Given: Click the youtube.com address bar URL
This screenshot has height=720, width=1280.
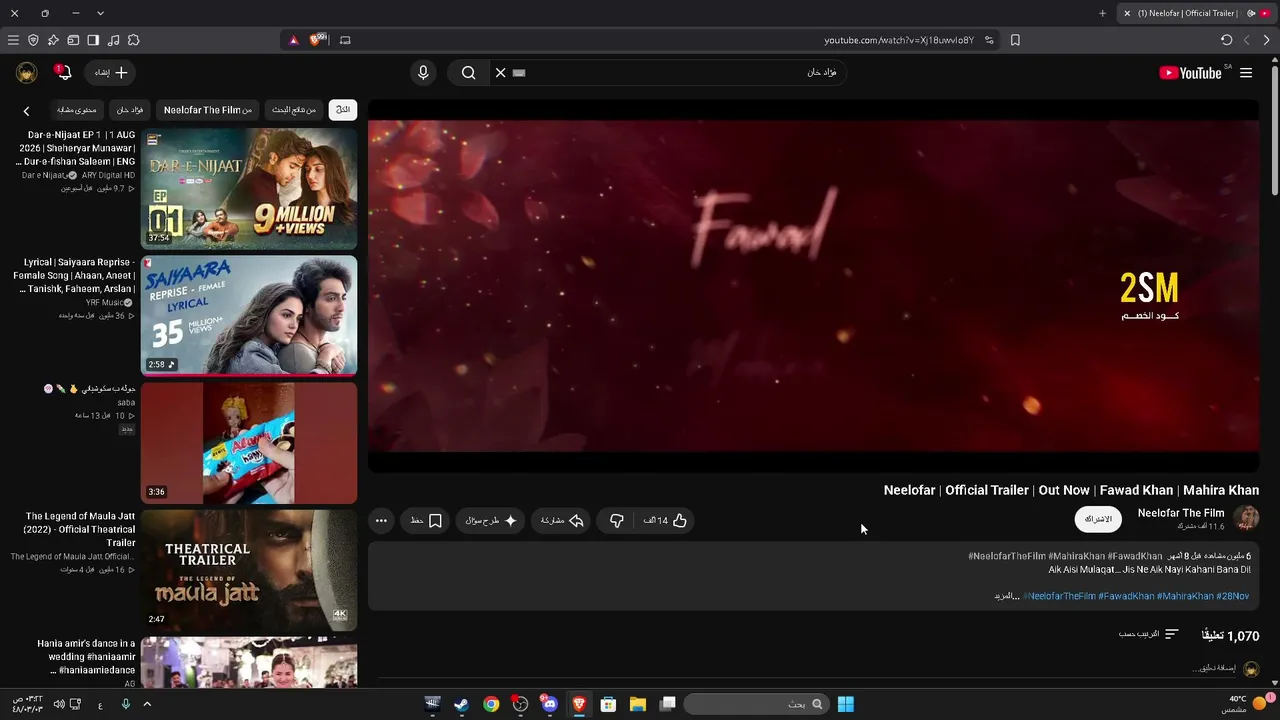Looking at the screenshot, I should click(x=898, y=40).
